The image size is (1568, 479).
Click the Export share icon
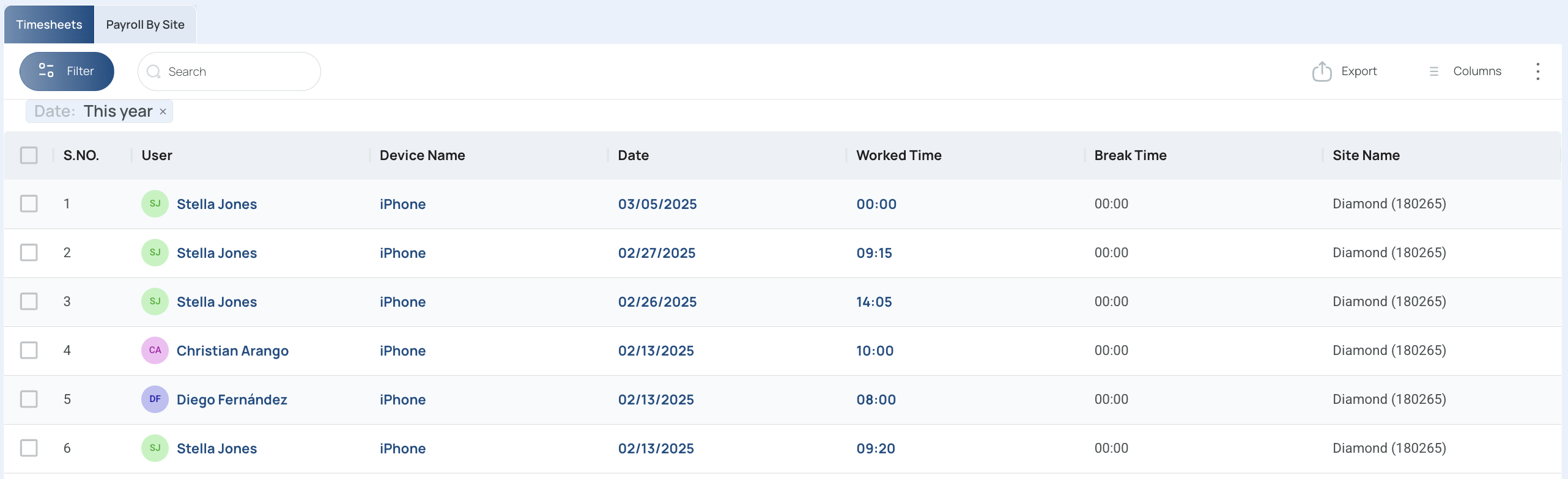click(x=1322, y=71)
